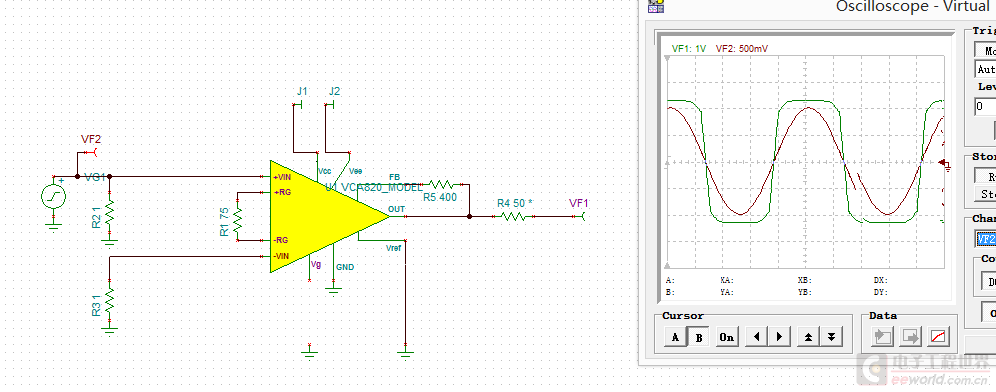
Task: Click the Data export arrow icon
Action: 911,337
